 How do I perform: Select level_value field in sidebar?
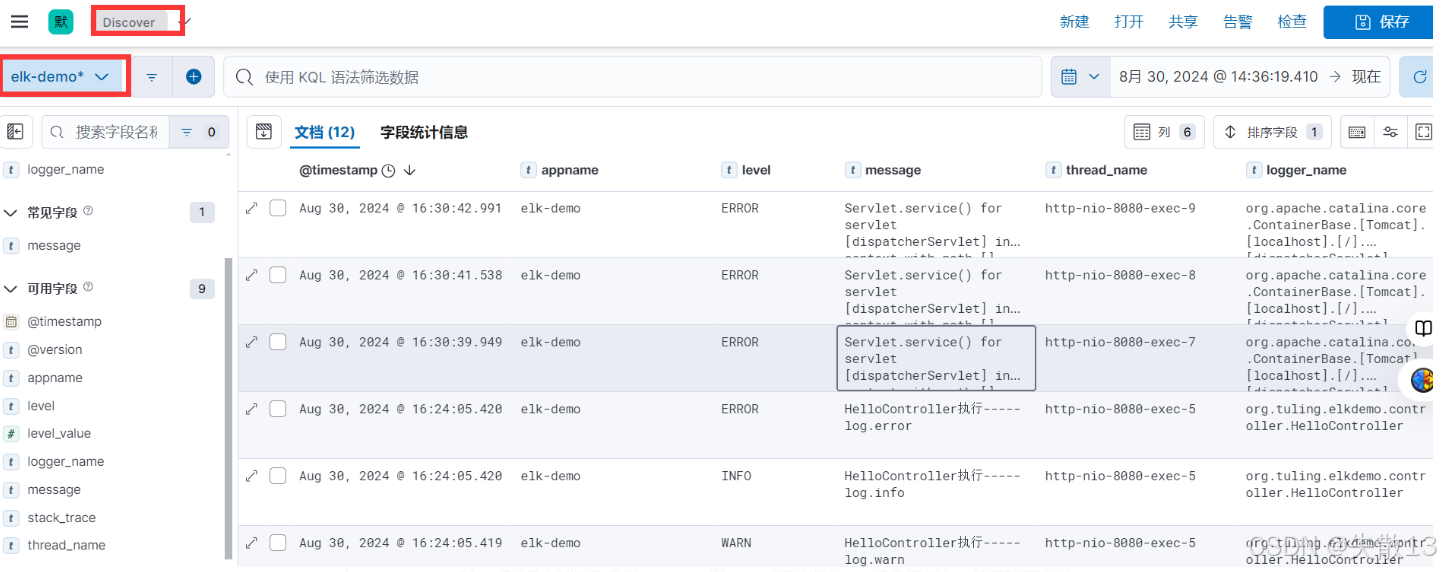coord(59,434)
